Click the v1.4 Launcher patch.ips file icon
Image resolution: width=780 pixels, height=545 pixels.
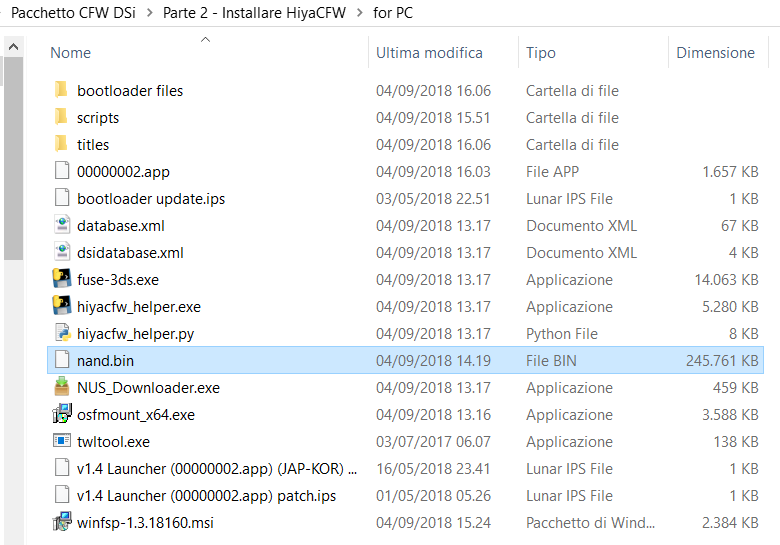coord(62,495)
